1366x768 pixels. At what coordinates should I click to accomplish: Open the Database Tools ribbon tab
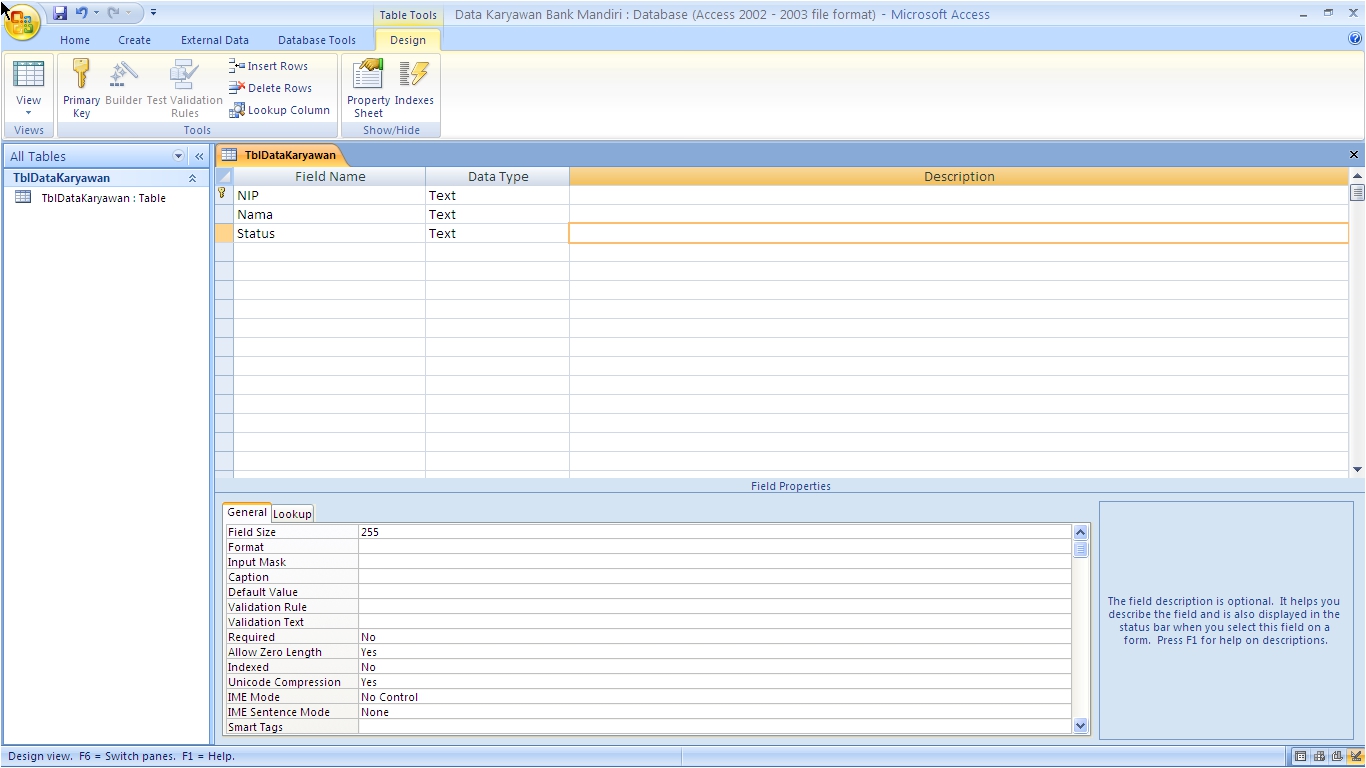pyautogui.click(x=317, y=40)
